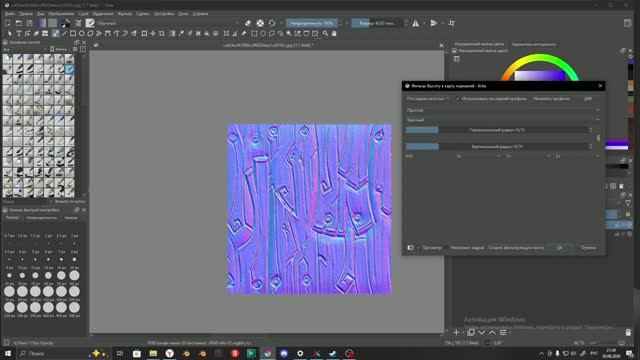The height and width of the screenshot is (360, 640).
Task: Open the Справка menu
Action: [x=200, y=13]
